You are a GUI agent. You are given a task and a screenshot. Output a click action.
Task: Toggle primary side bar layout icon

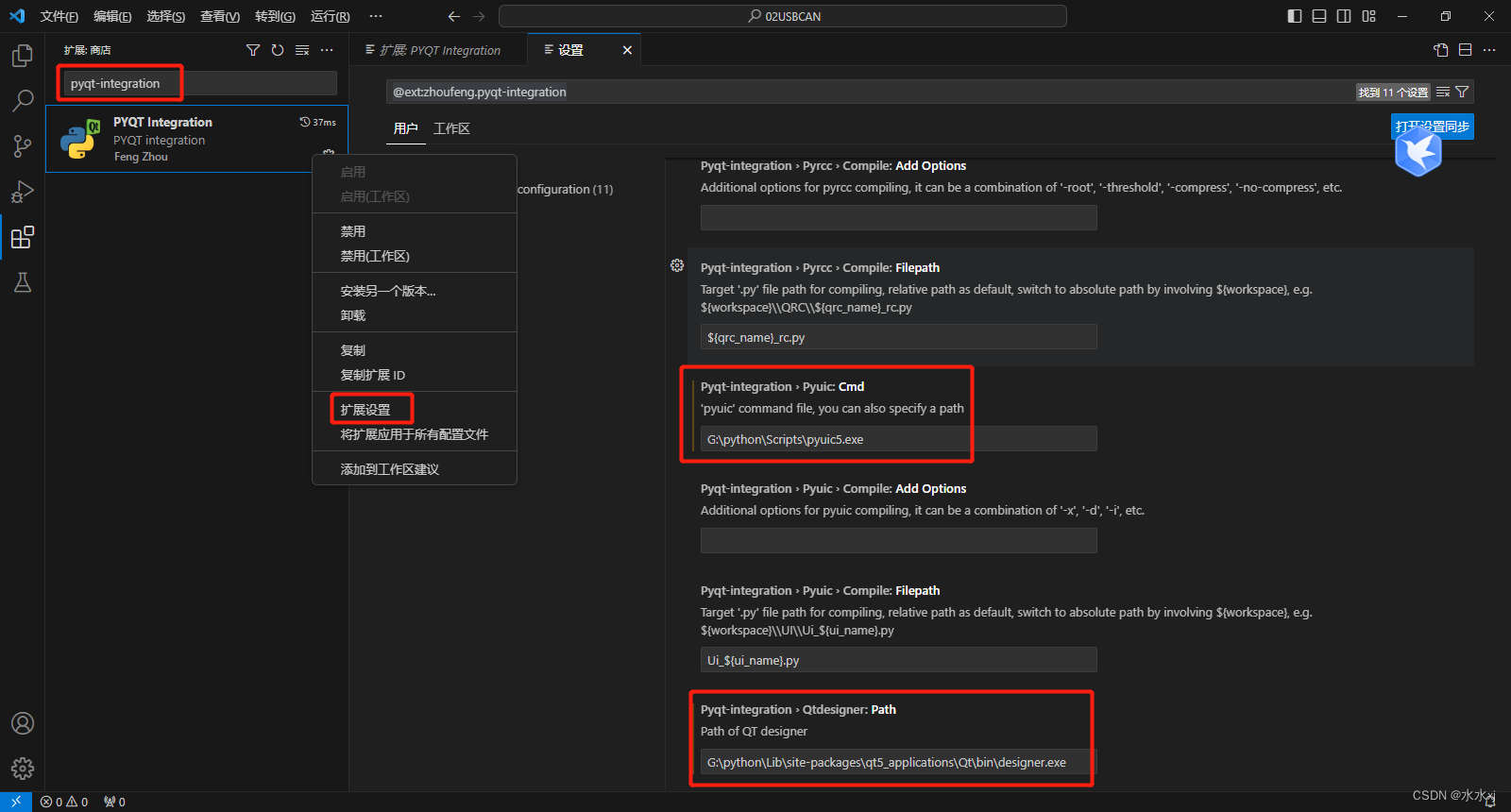point(1295,16)
